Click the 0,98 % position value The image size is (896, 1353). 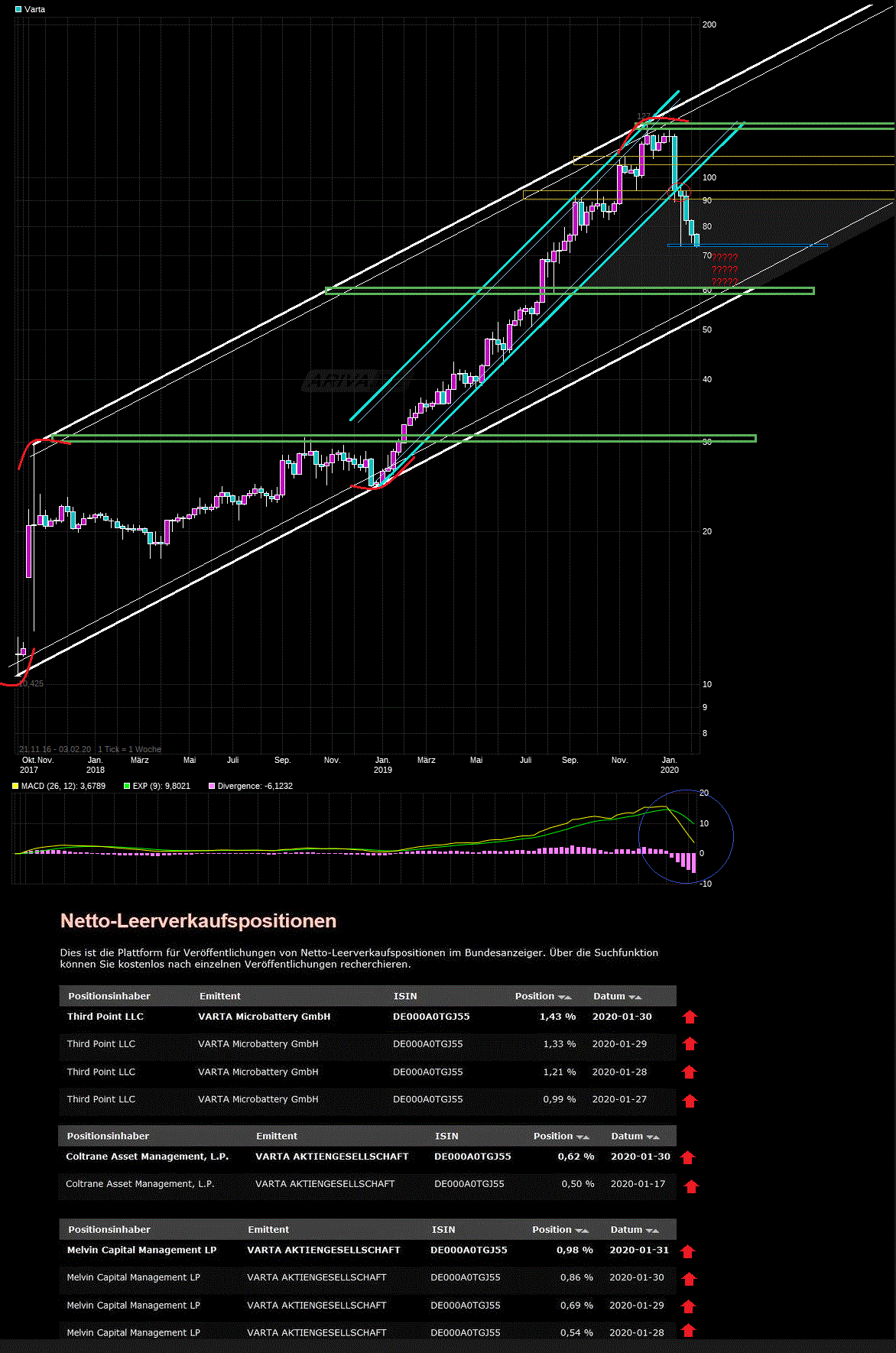575,1250
